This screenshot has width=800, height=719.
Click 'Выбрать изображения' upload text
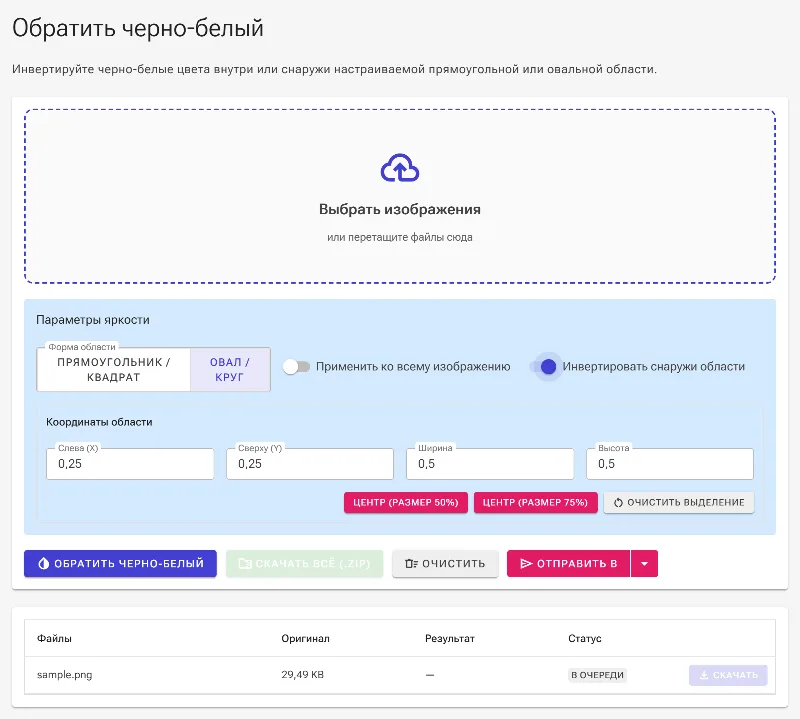(400, 209)
